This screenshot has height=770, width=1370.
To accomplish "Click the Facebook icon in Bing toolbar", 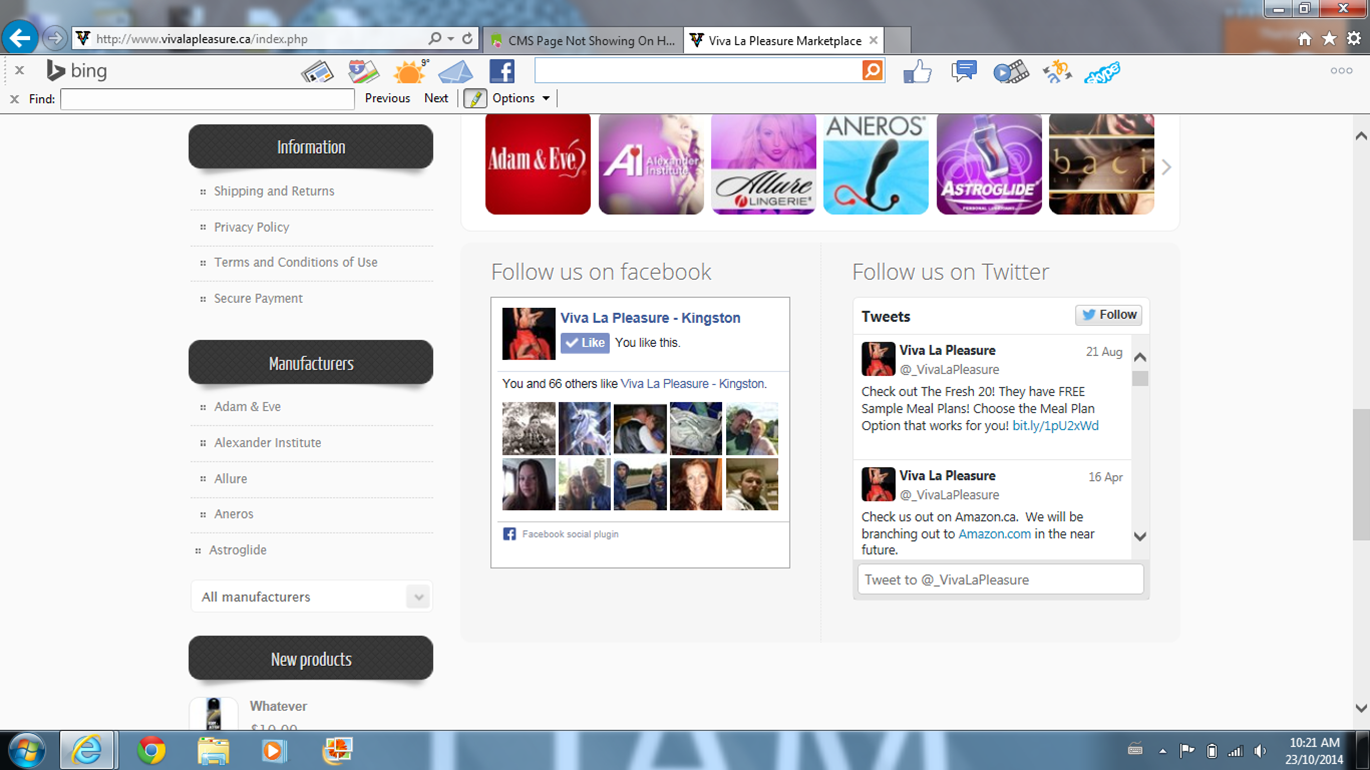I will tap(502, 71).
